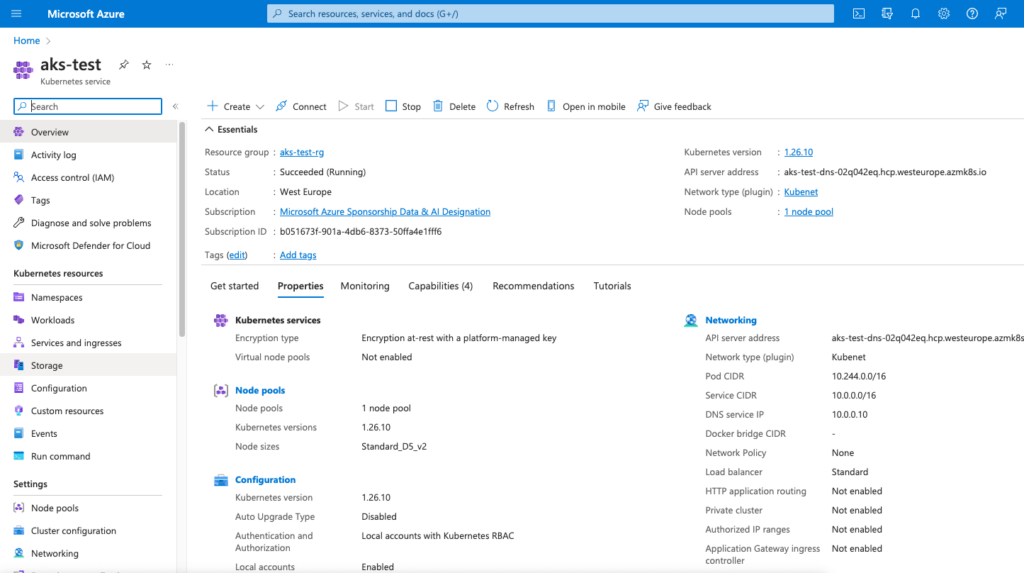Focus the top Azure search bar
Screen dimensions: 1024x573
click(x=550, y=14)
